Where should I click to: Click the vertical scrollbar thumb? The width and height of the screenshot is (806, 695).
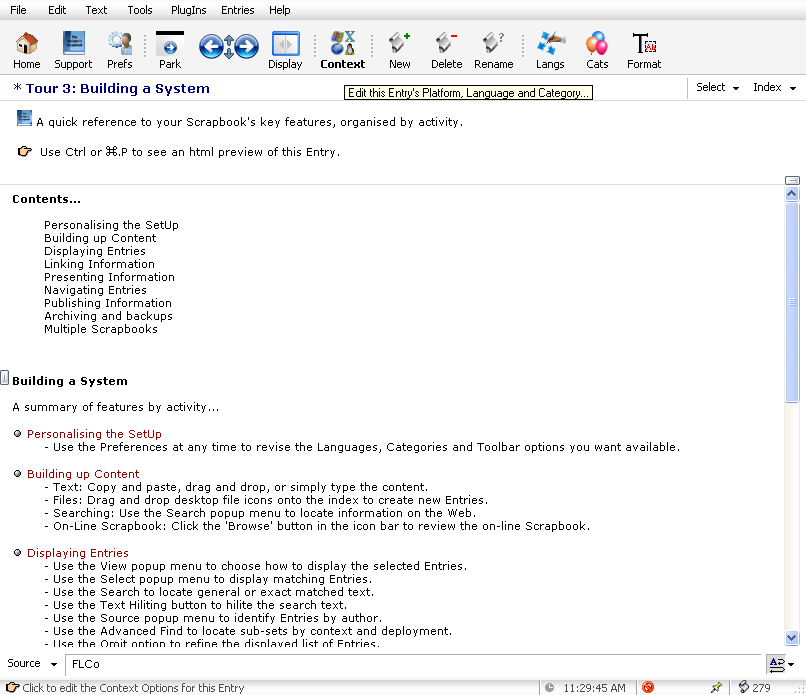792,302
